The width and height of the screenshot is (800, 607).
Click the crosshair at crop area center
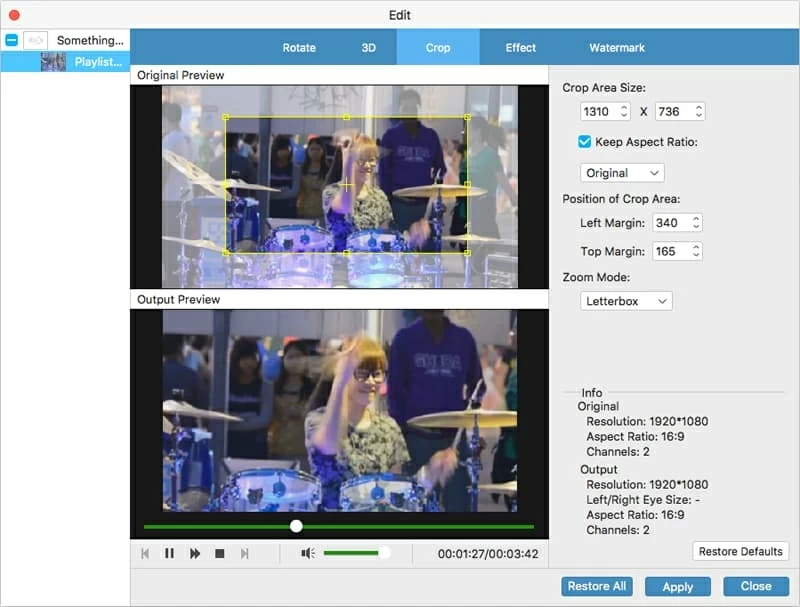(x=347, y=185)
